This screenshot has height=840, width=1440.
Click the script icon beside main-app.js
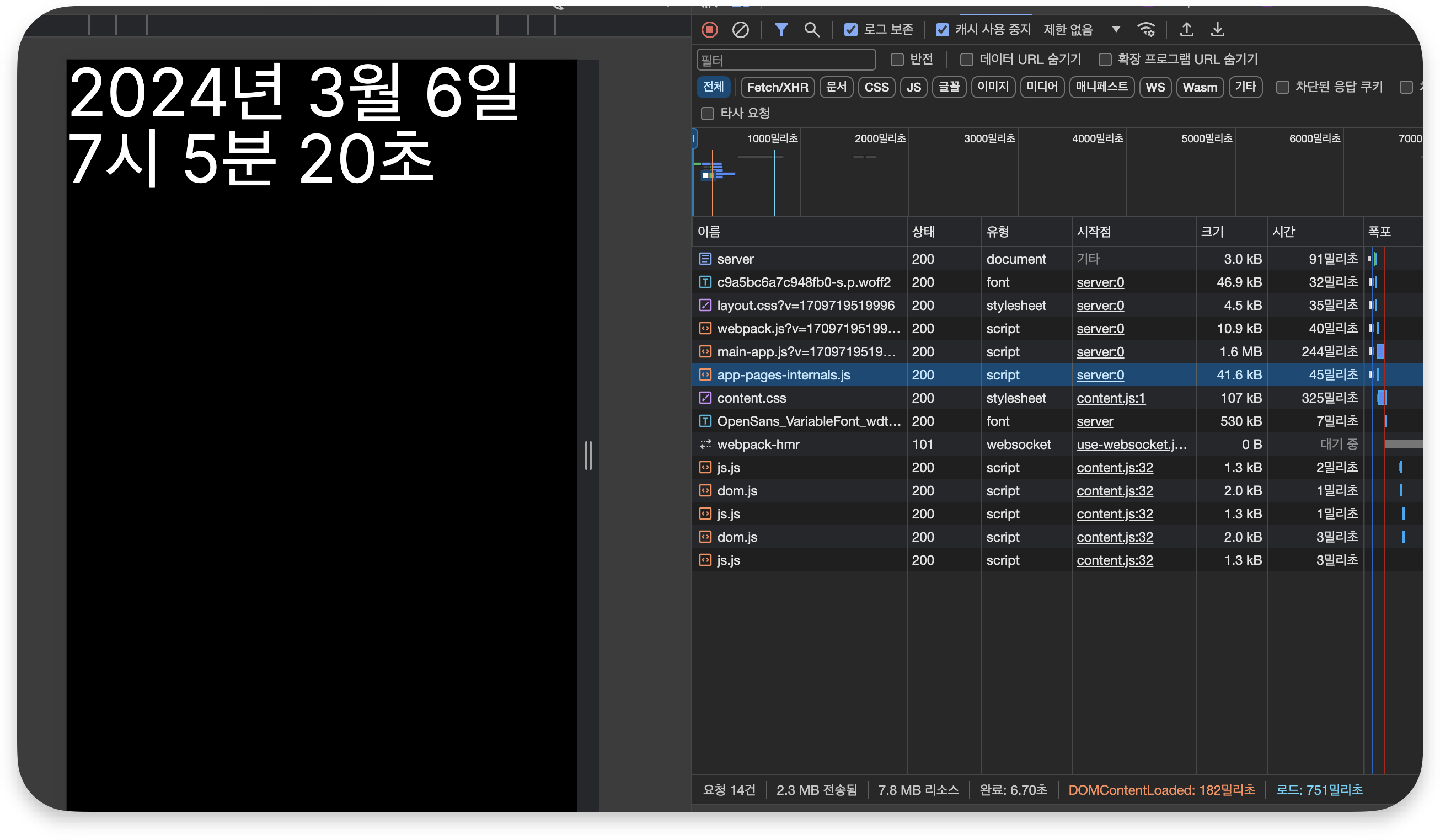click(x=705, y=352)
